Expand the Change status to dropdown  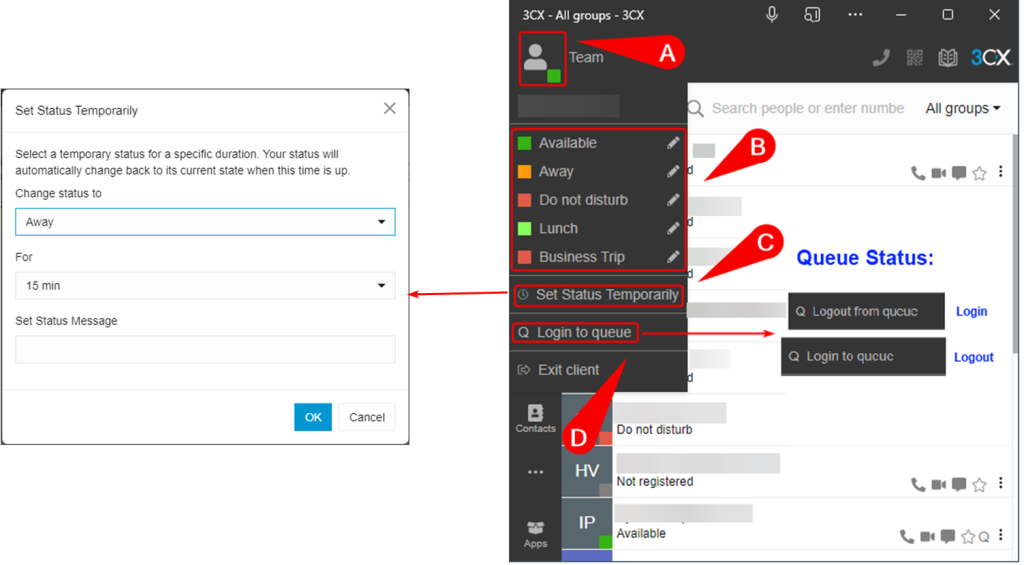point(205,222)
